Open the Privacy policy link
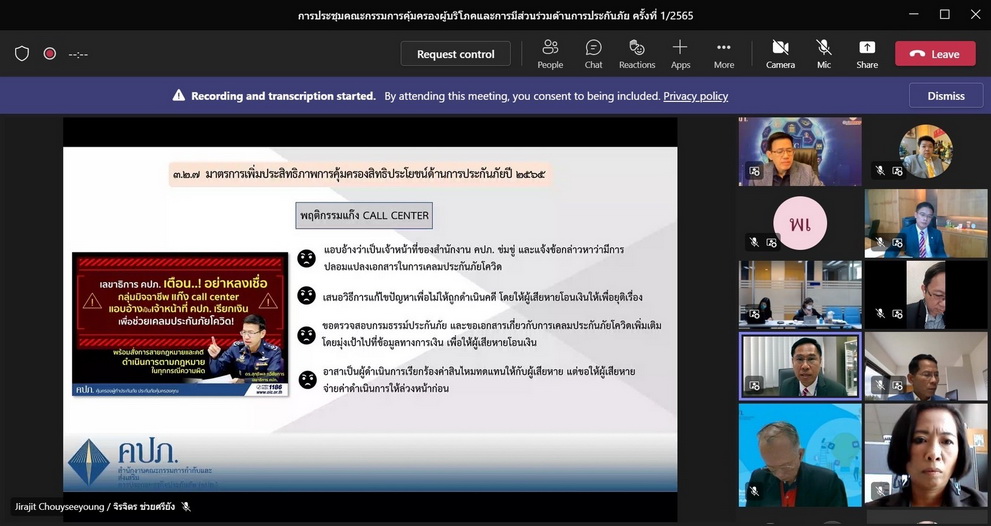991x526 pixels. pos(695,96)
